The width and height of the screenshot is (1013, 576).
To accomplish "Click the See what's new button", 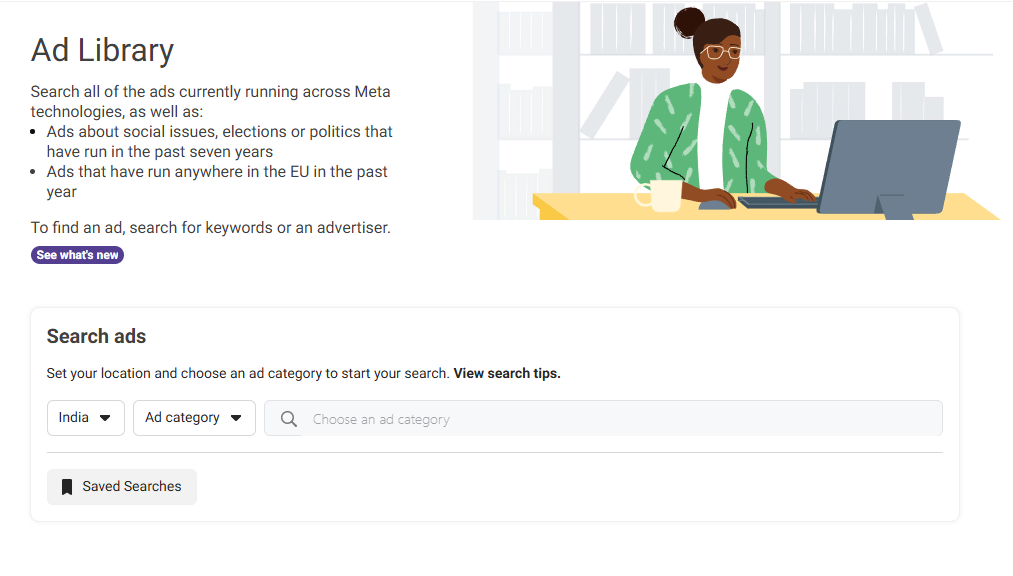I will click(x=78, y=255).
